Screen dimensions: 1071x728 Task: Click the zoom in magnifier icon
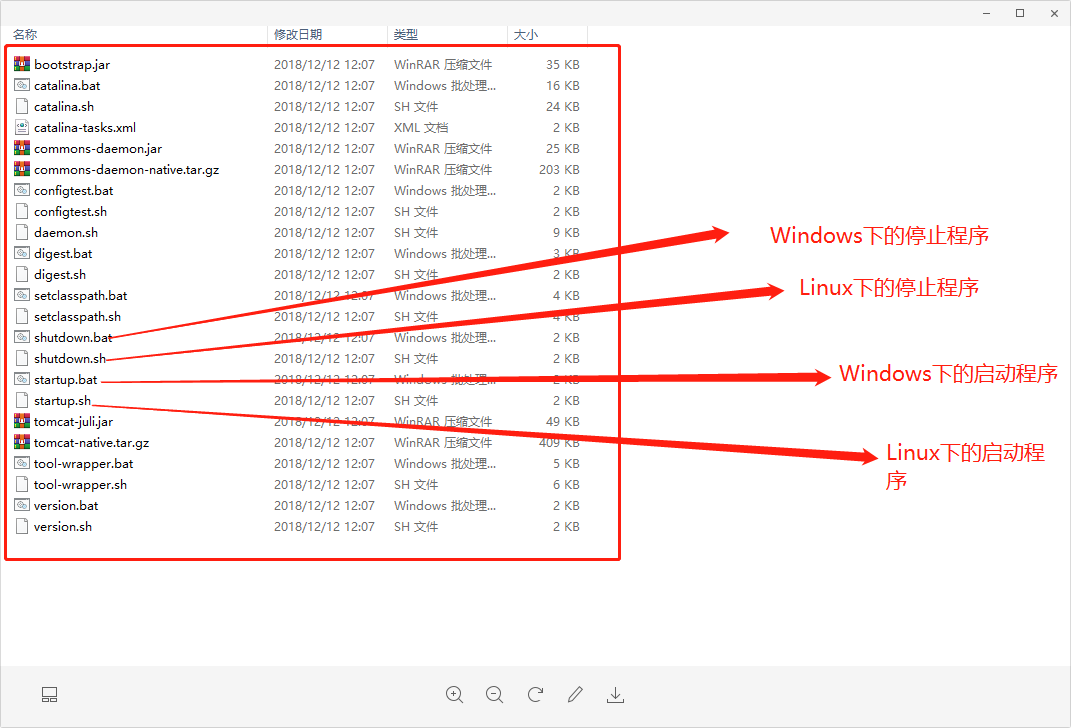point(454,695)
